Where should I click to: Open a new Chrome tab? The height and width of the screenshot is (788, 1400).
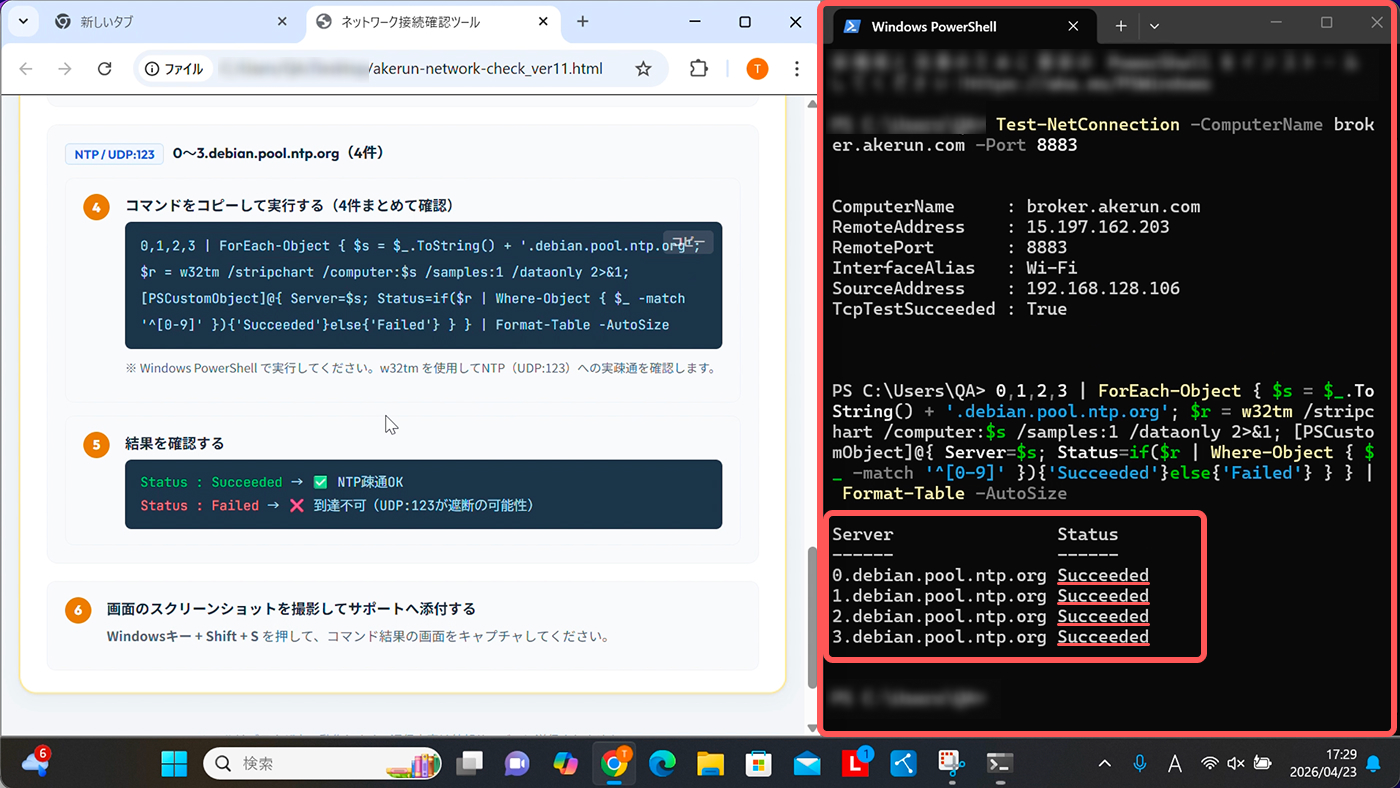pyautogui.click(x=583, y=22)
